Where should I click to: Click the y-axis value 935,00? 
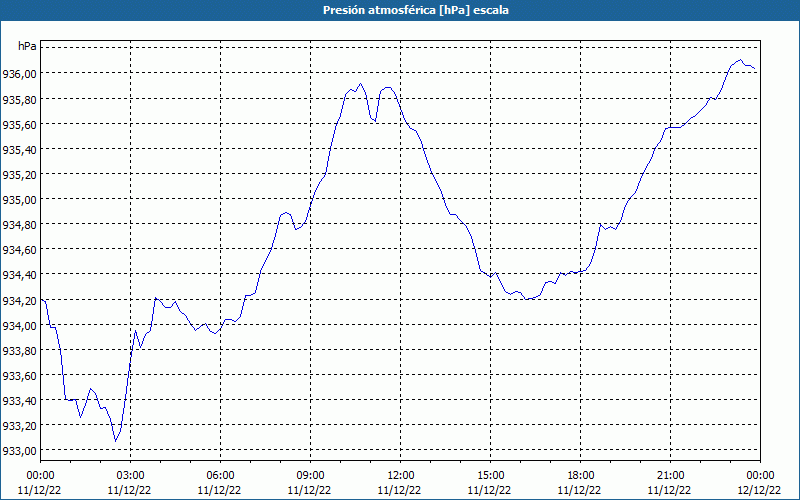19,200
